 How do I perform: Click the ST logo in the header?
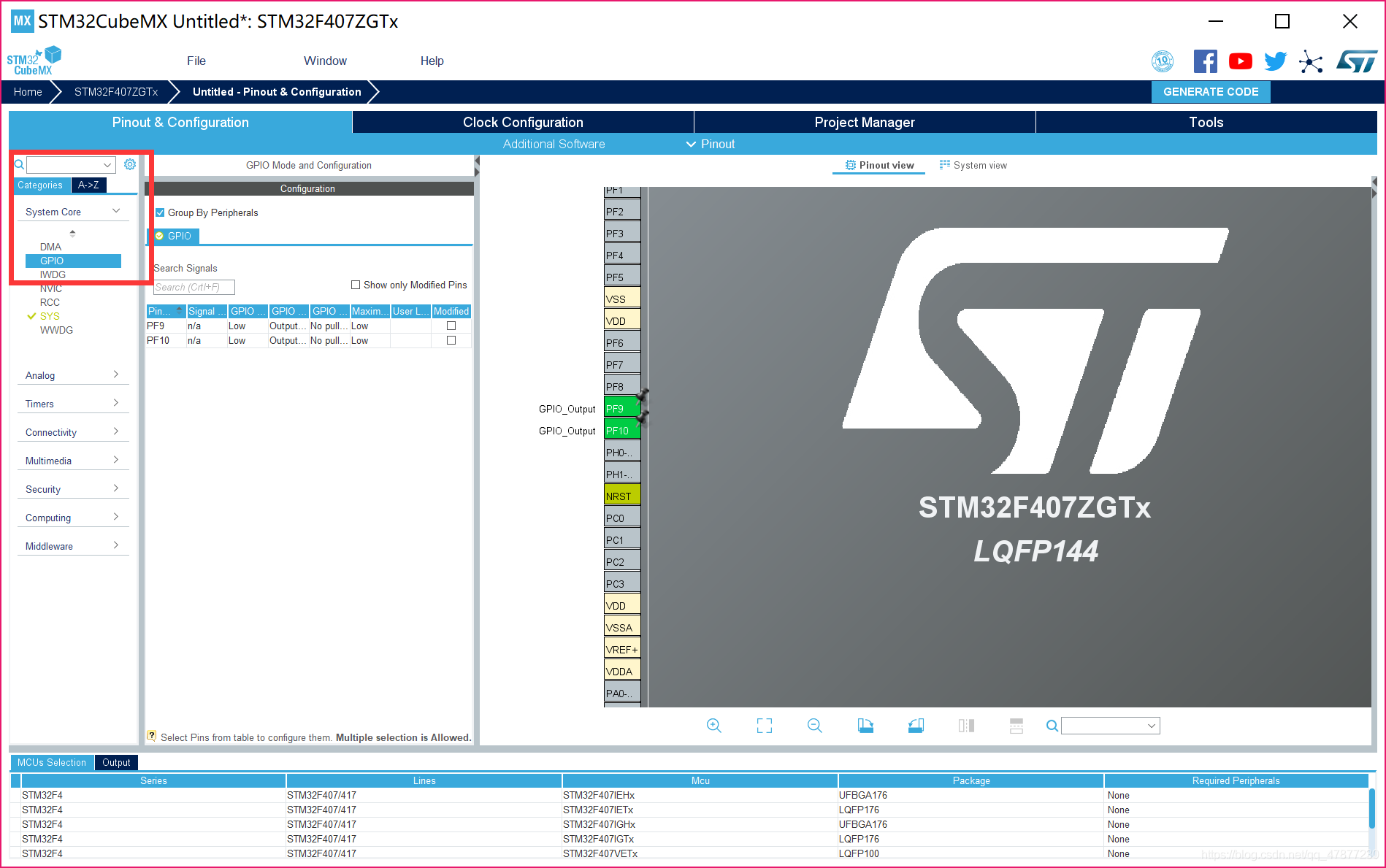click(x=1357, y=61)
